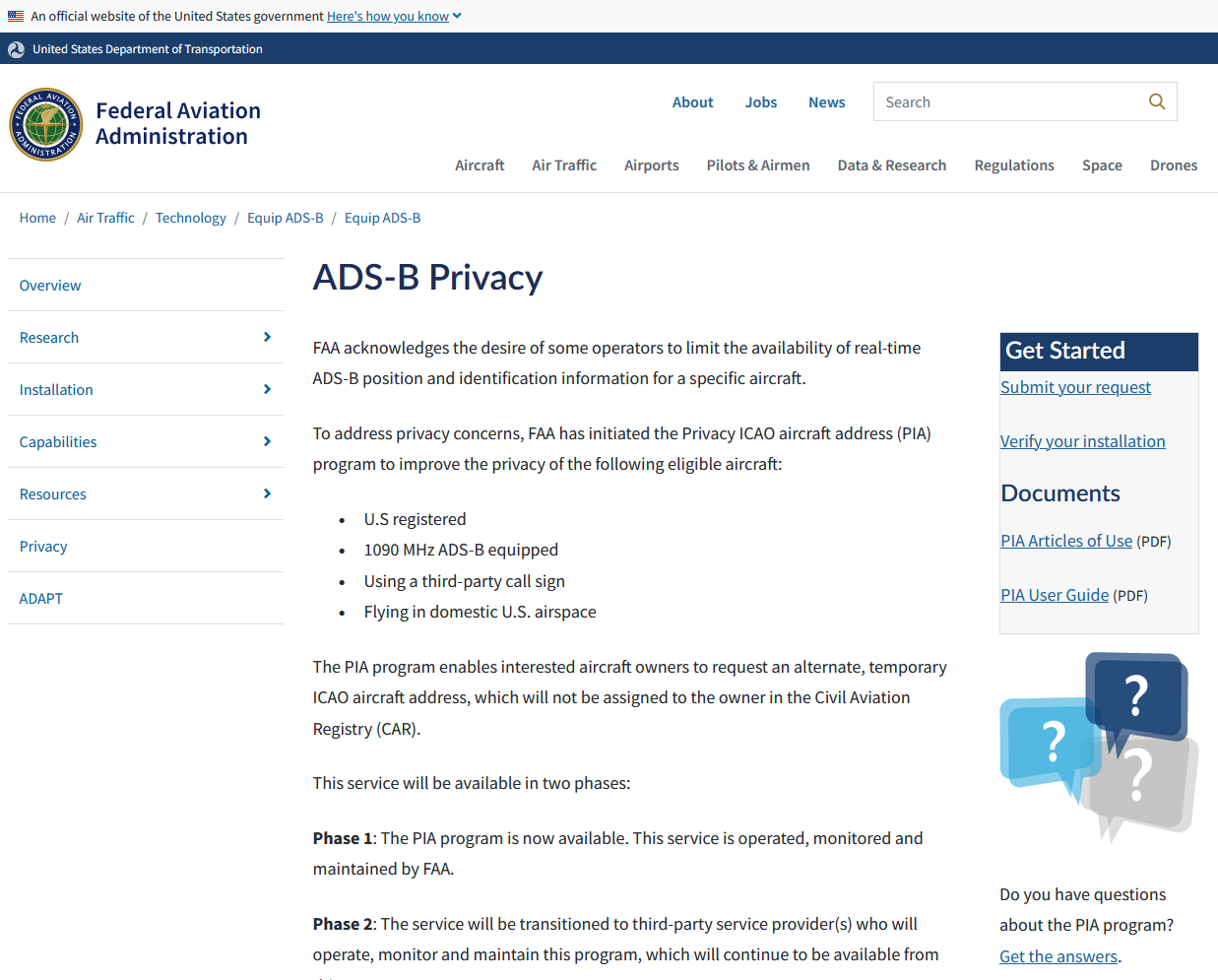Expand the Resources sidebar section

pos(267,493)
